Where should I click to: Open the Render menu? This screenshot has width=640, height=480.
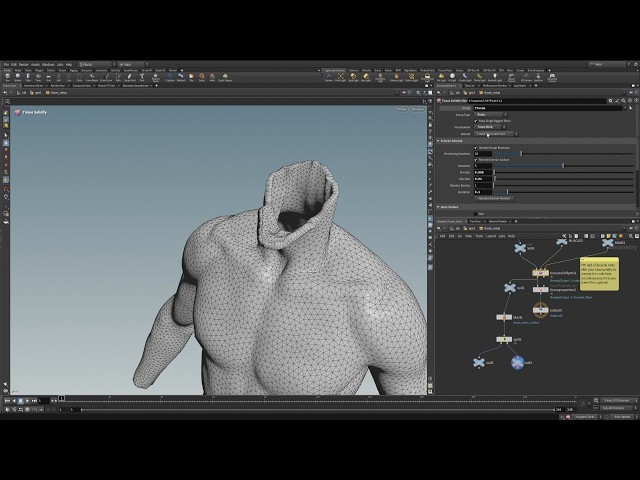pos(24,64)
